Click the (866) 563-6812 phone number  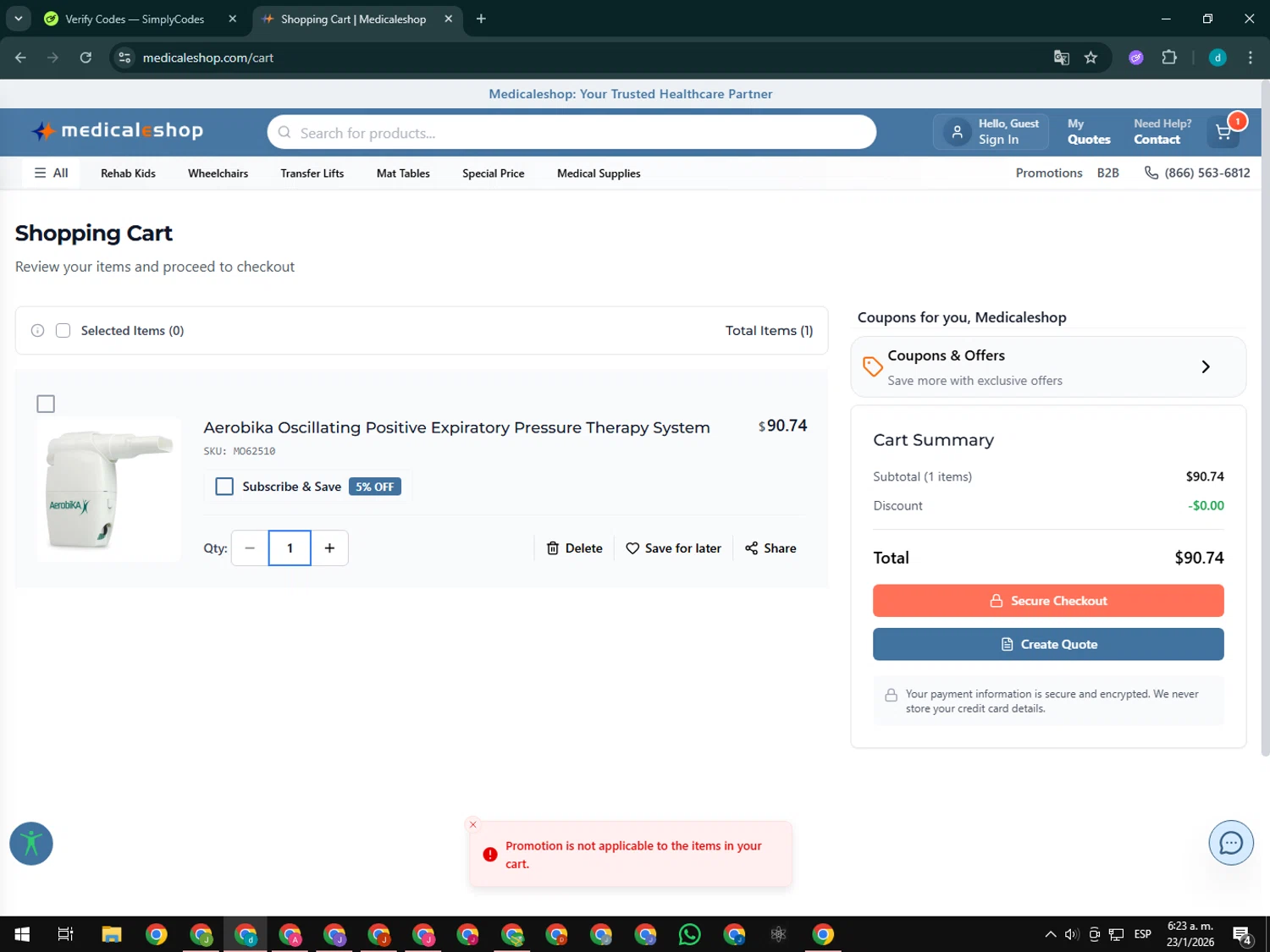1198,173
